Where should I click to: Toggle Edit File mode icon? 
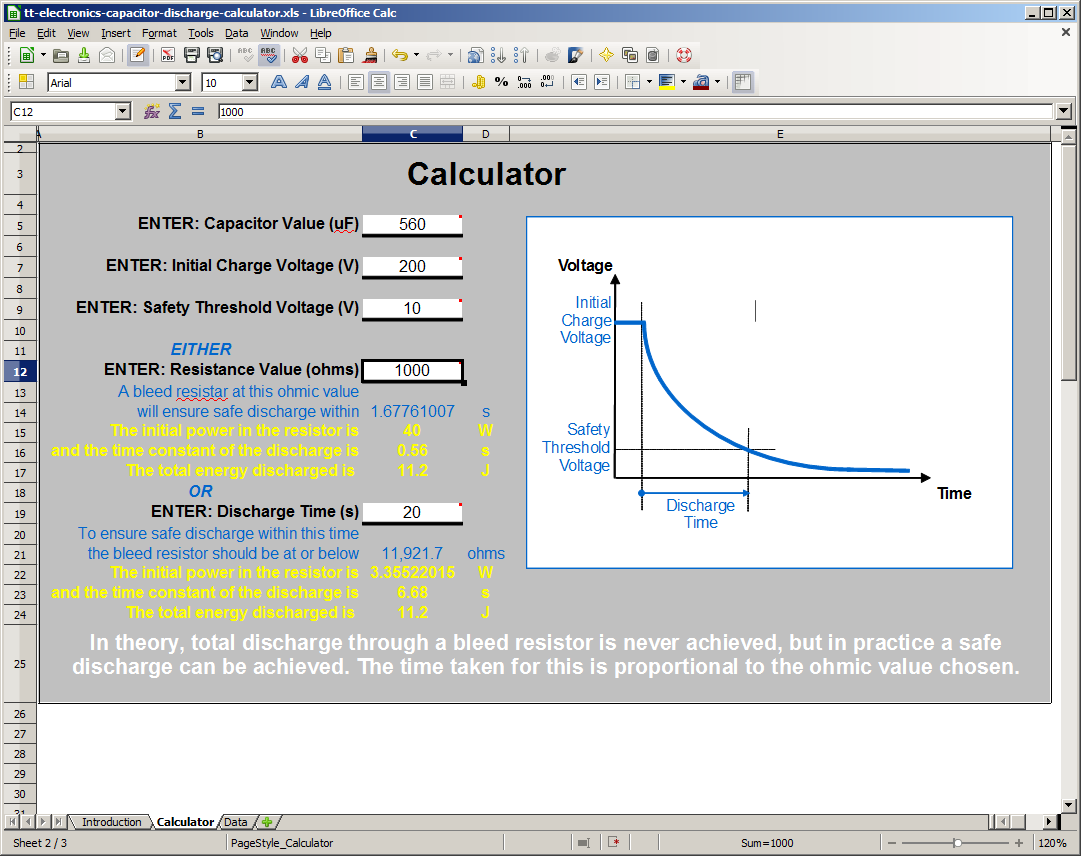coord(137,55)
